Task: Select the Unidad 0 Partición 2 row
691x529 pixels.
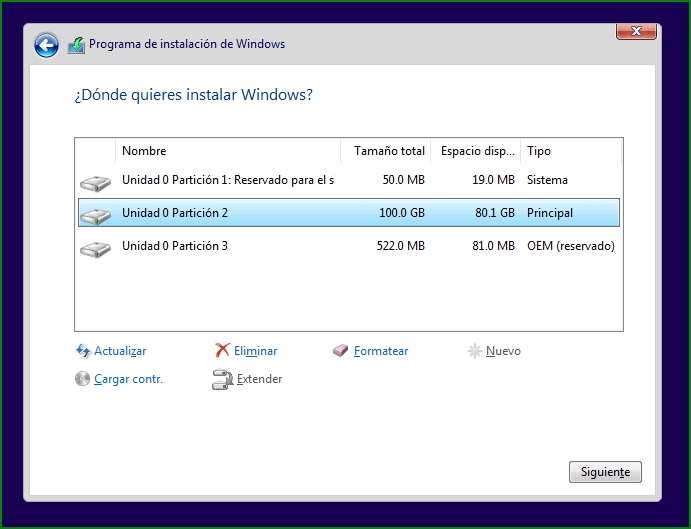Action: [x=349, y=213]
